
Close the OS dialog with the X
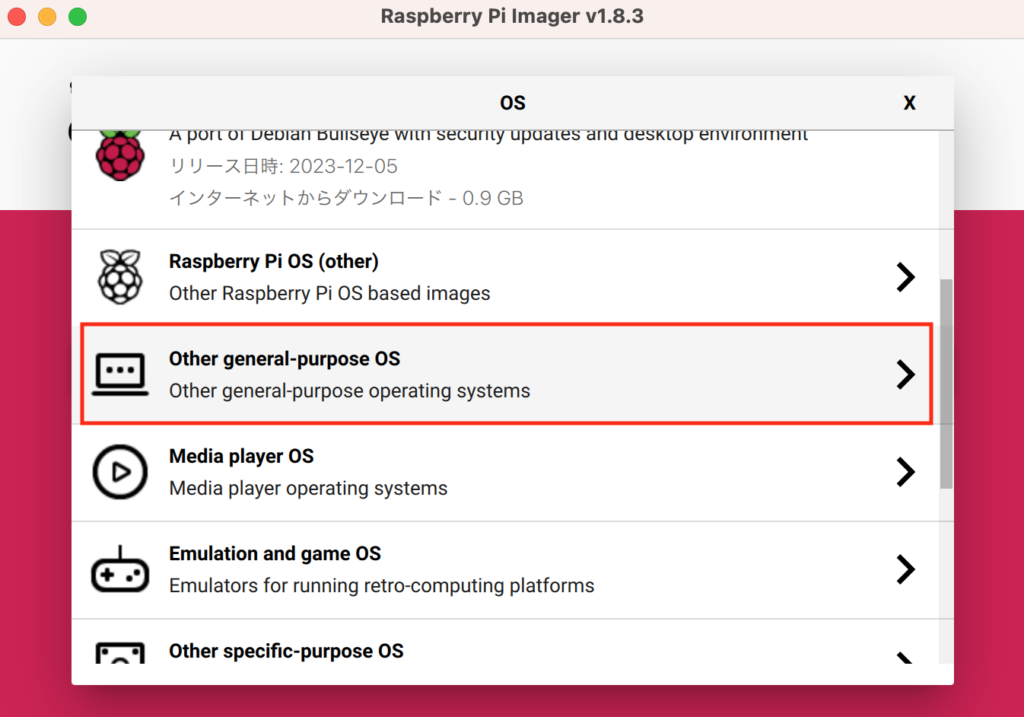tap(909, 103)
